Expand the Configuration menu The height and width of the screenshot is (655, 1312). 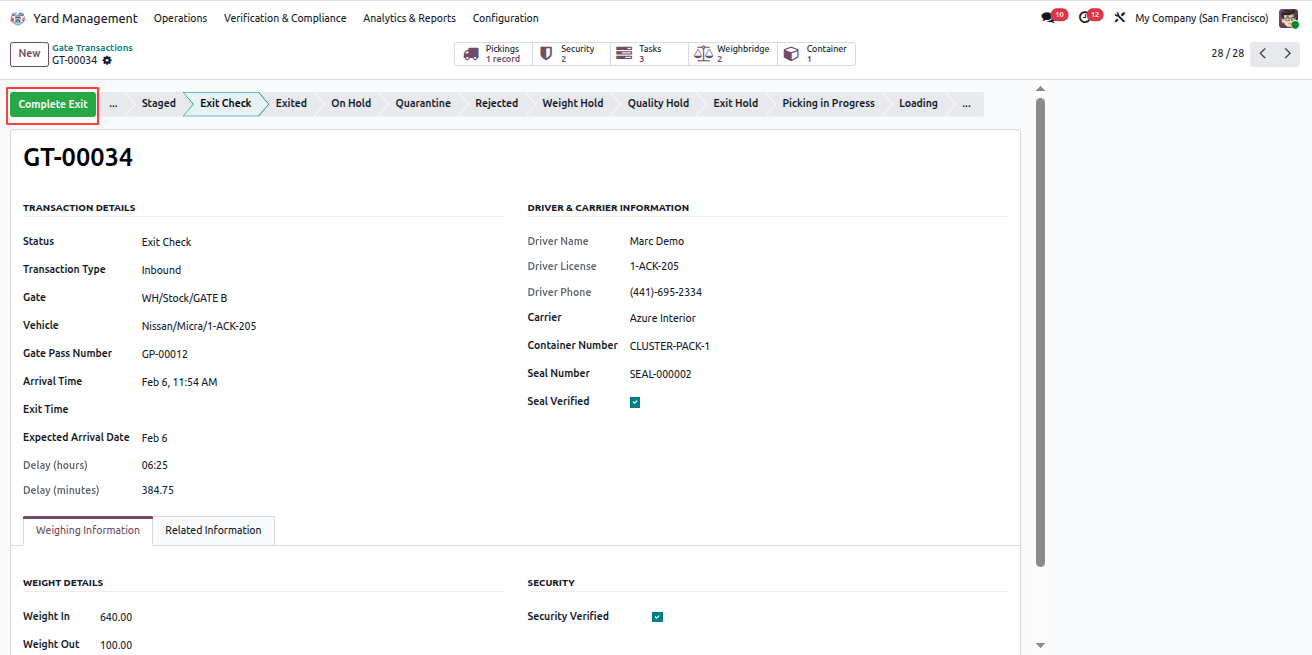[505, 18]
